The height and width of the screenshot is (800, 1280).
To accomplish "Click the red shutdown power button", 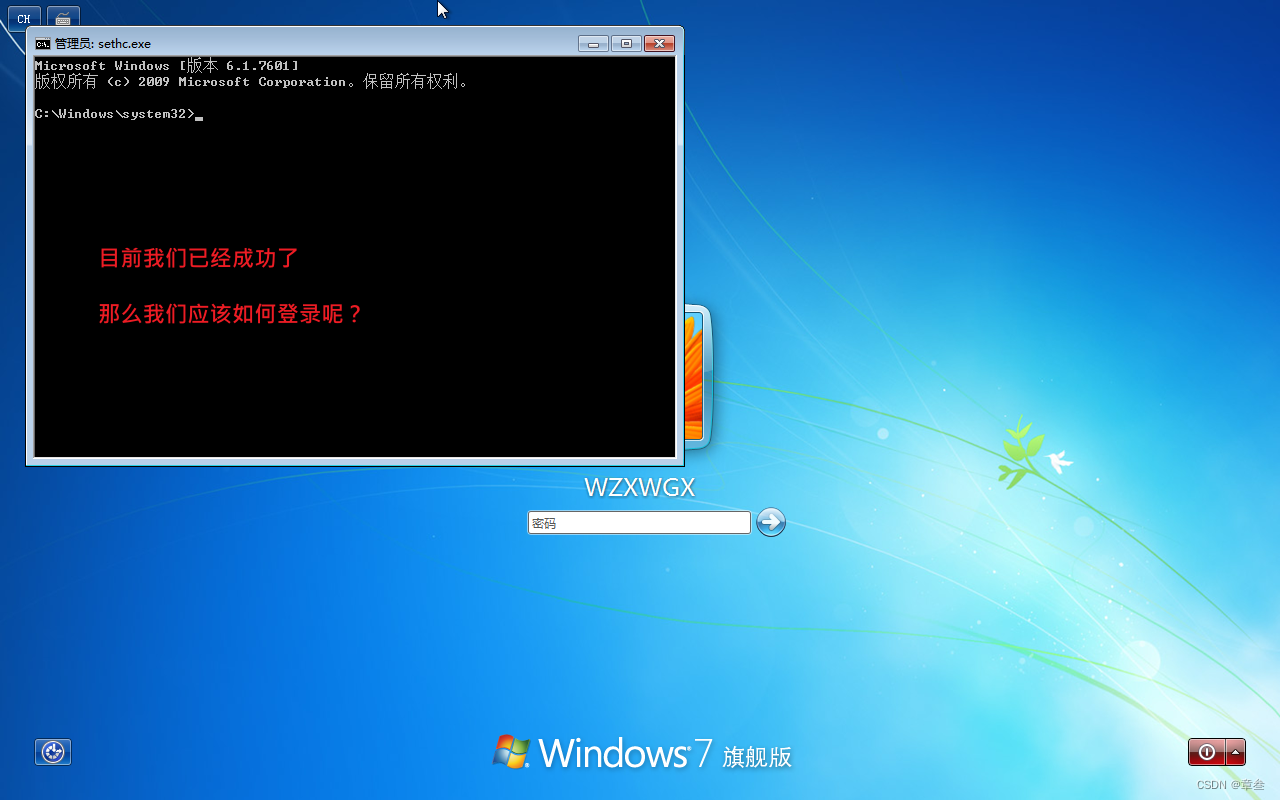I will tap(1206, 752).
